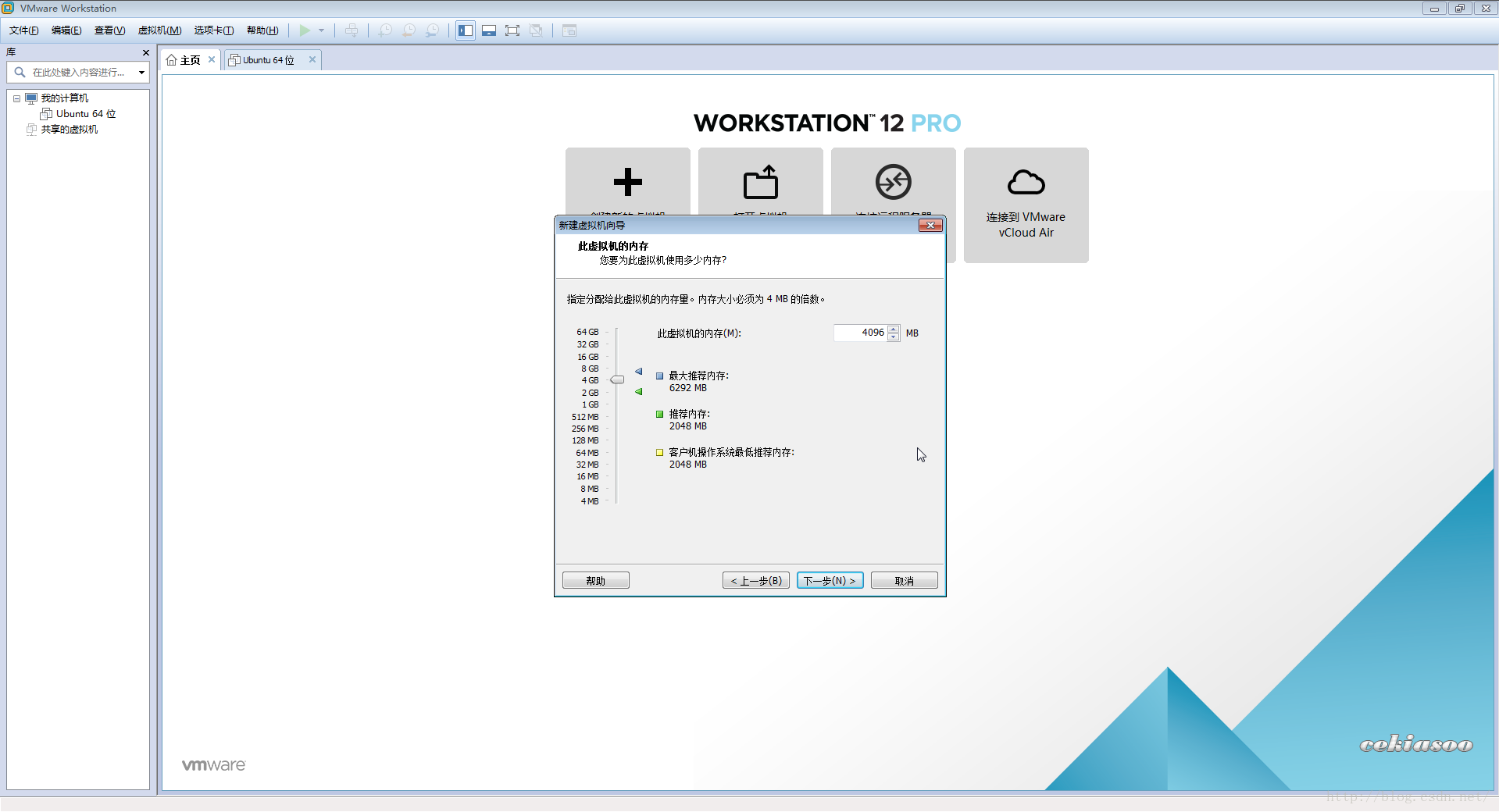1499x812 pixels.
Task: Open the power options dropdown arrow
Action: pos(321,30)
